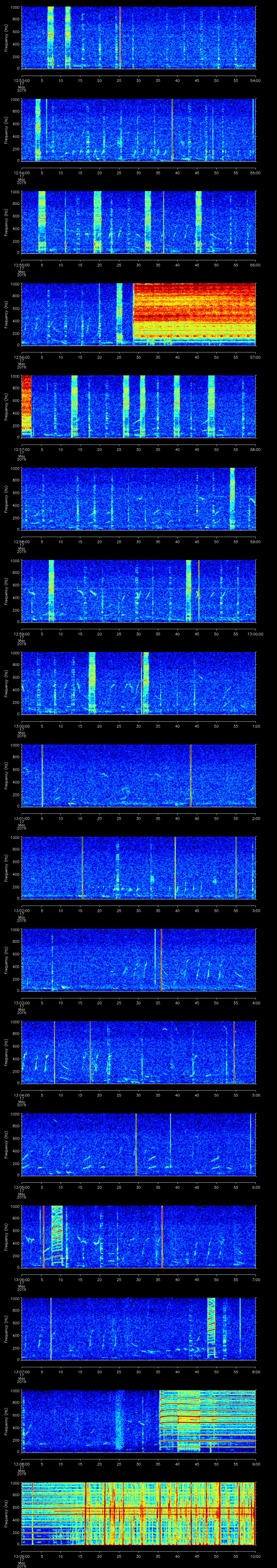Click the 12:53:00 start time label
The image size is (277, 1568).
click(22, 80)
